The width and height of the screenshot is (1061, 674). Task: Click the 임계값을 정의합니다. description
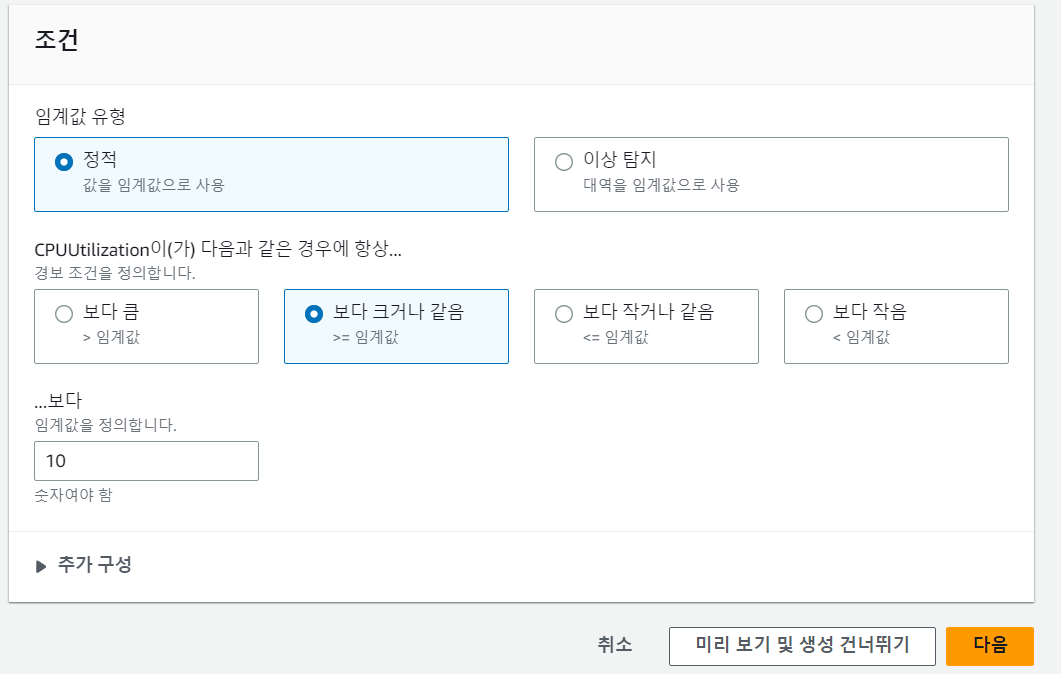point(106,425)
